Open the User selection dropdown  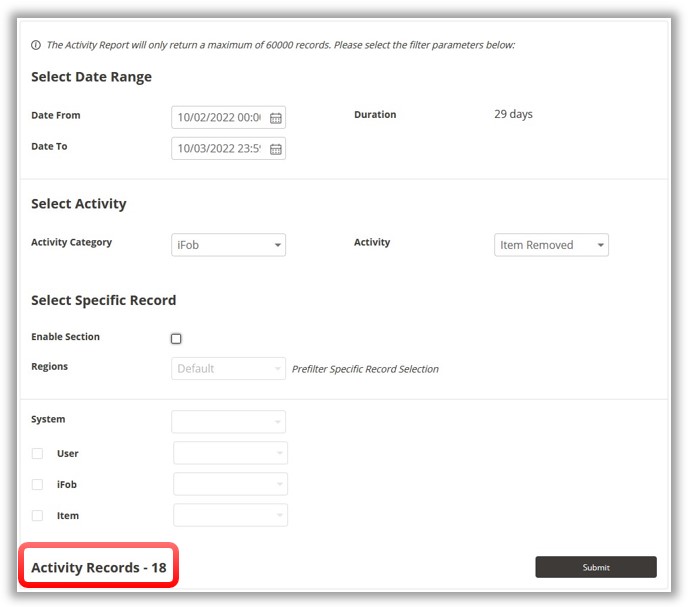[x=230, y=453]
